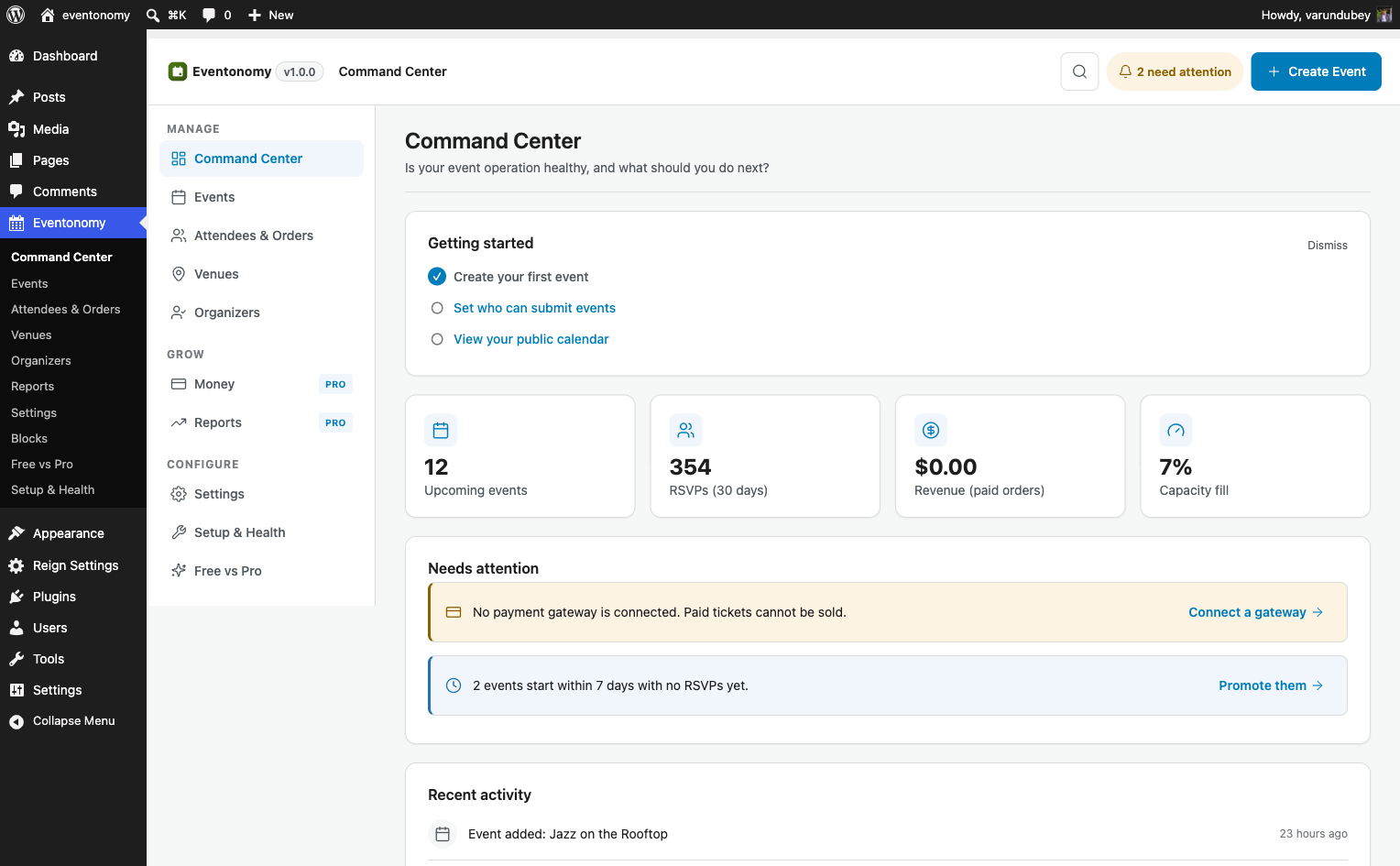Click the Create Event button

(1316, 71)
